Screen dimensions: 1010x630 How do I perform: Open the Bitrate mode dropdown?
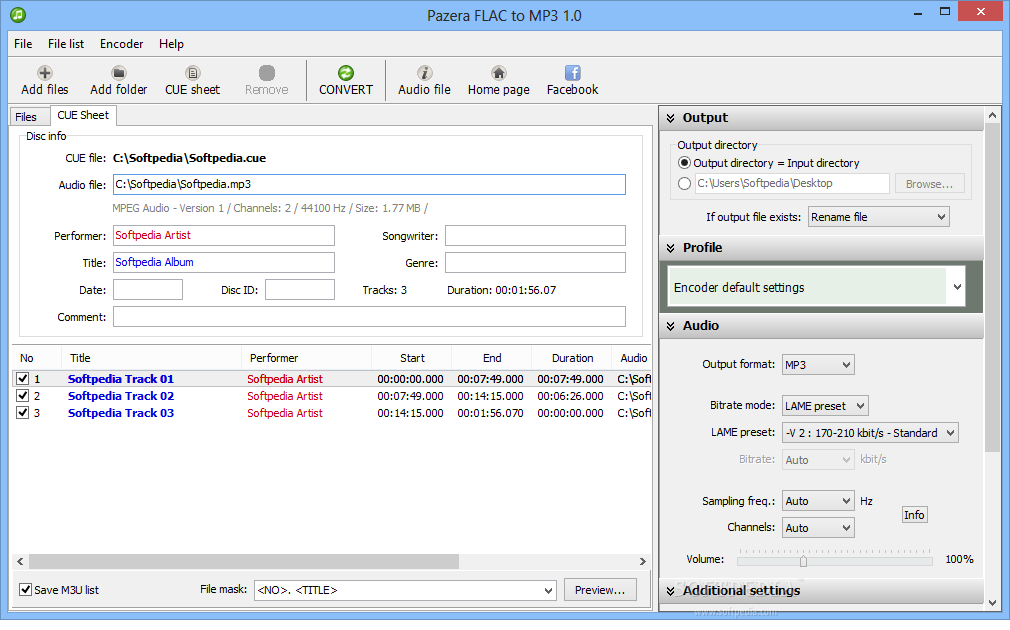point(825,406)
